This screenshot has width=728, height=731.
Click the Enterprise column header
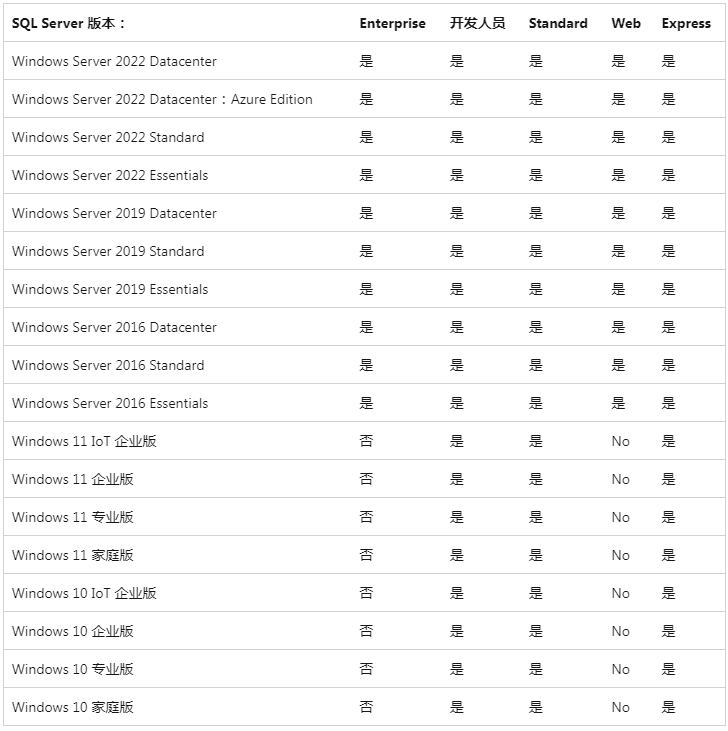392,23
